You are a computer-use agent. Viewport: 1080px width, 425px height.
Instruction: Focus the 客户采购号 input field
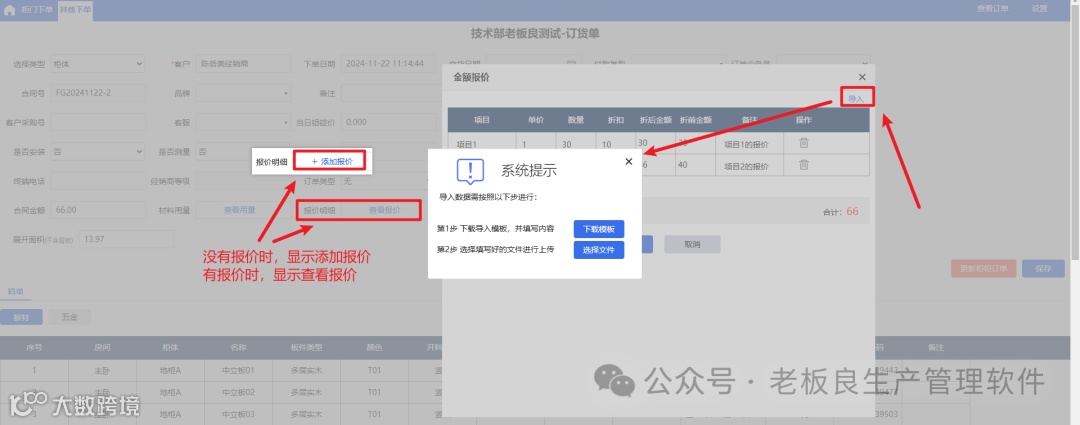coord(98,123)
